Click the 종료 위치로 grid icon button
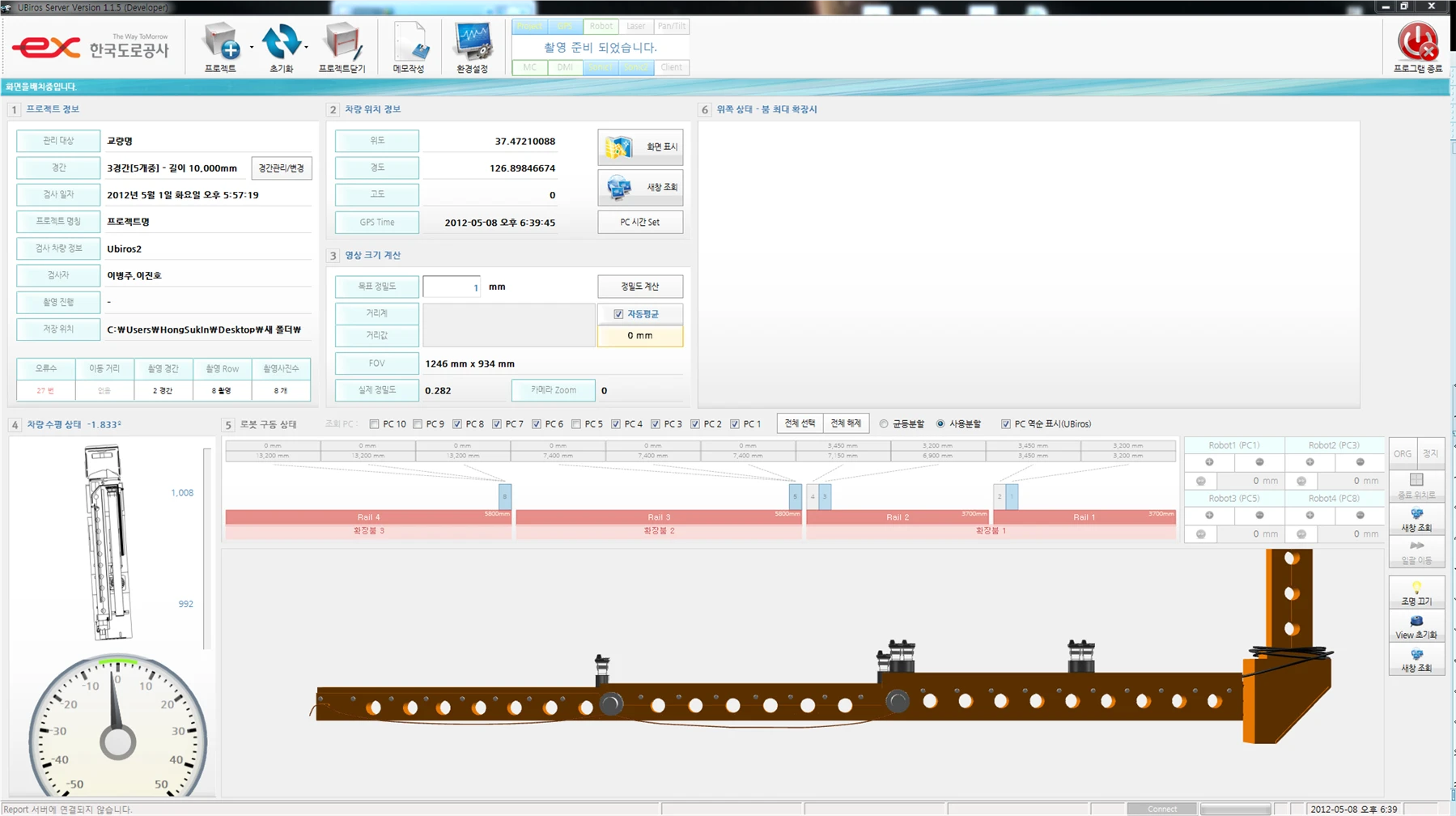The width and height of the screenshot is (1456, 816). (1416, 486)
